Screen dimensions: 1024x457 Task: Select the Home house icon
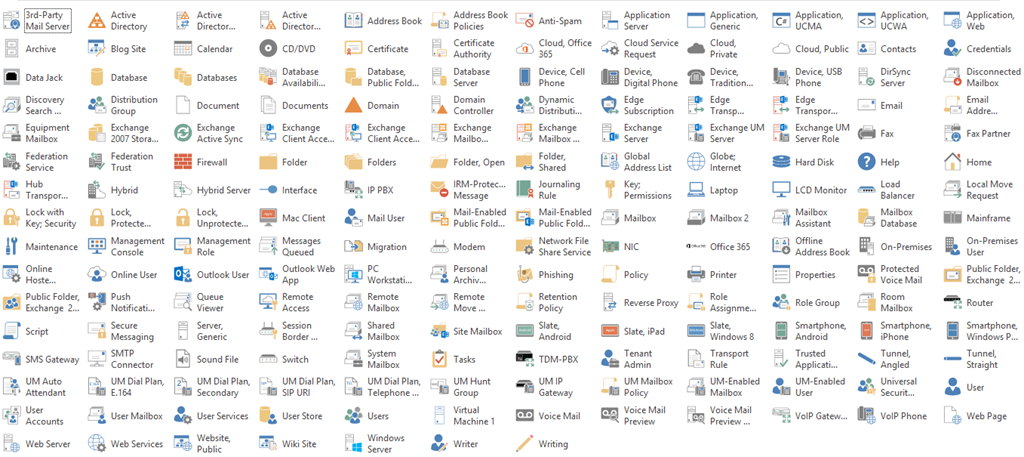tap(953, 162)
